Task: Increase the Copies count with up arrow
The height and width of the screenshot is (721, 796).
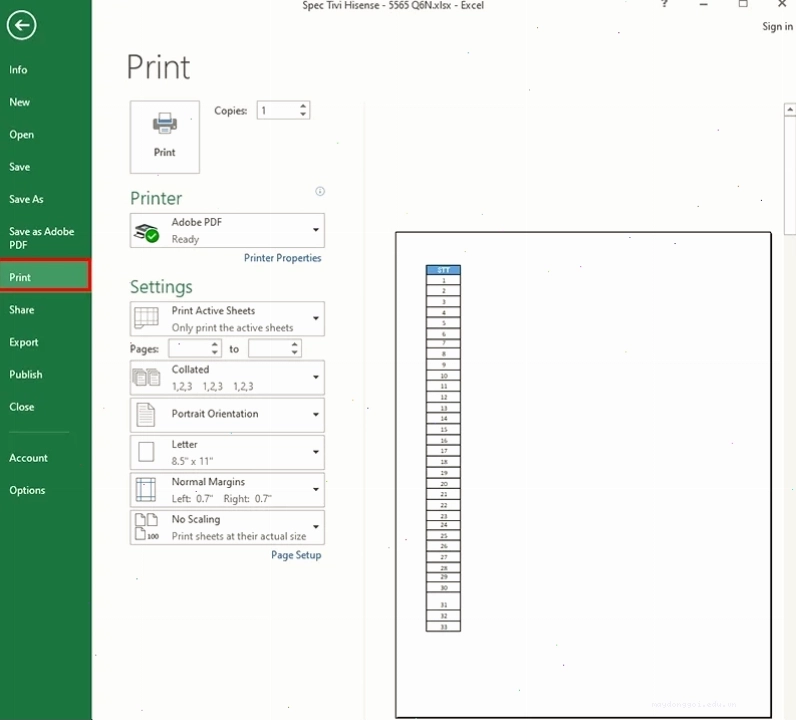Action: (x=303, y=106)
